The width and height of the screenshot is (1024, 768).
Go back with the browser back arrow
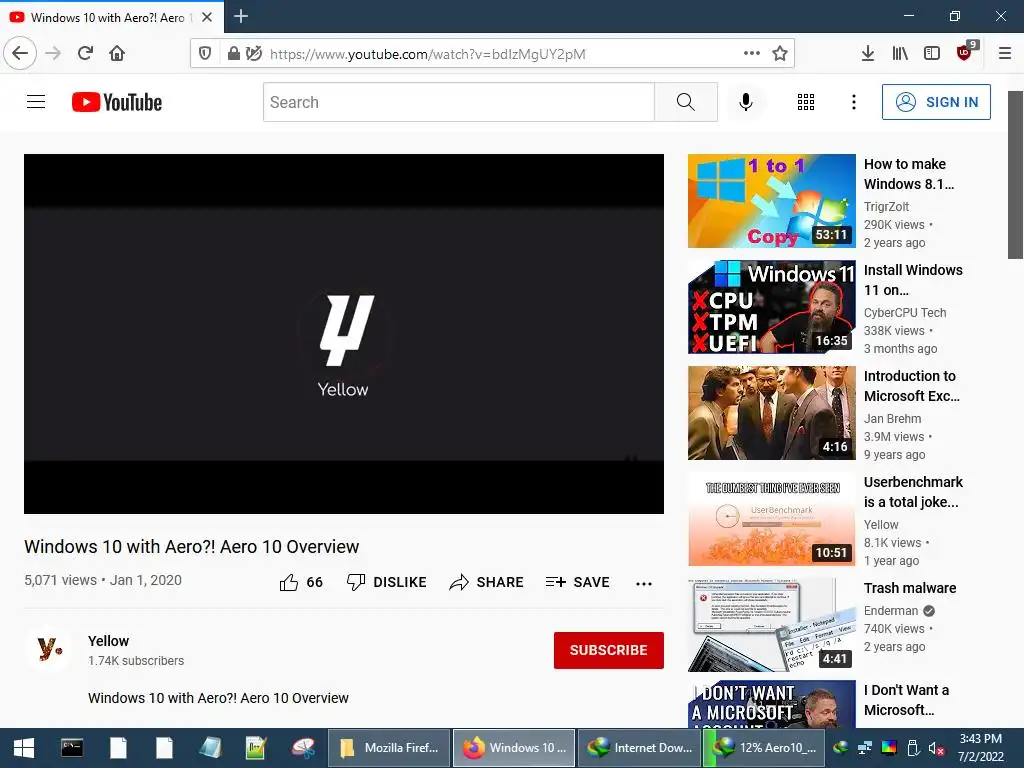20,53
